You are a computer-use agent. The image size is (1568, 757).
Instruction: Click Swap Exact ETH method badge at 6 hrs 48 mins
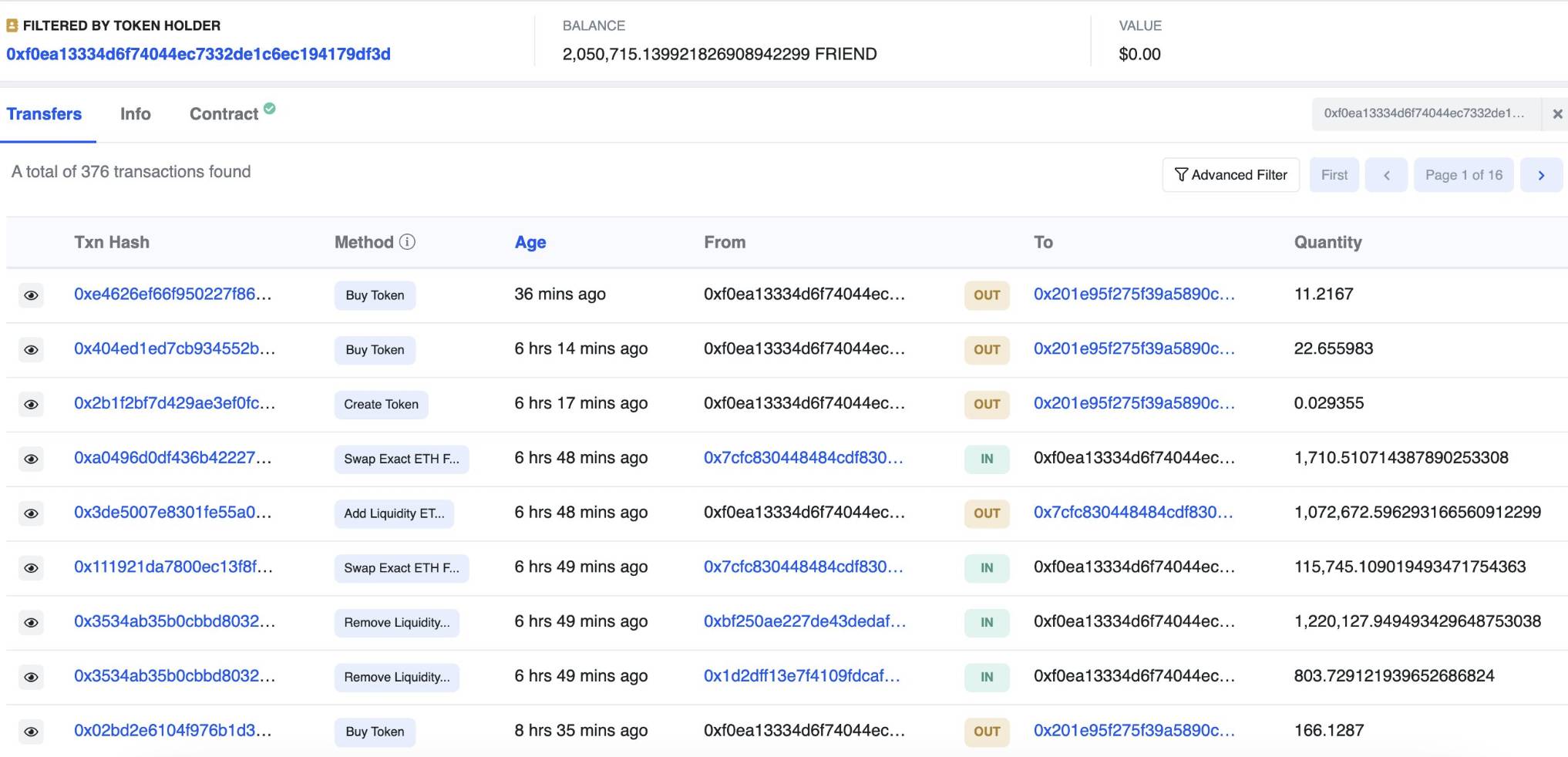(401, 459)
